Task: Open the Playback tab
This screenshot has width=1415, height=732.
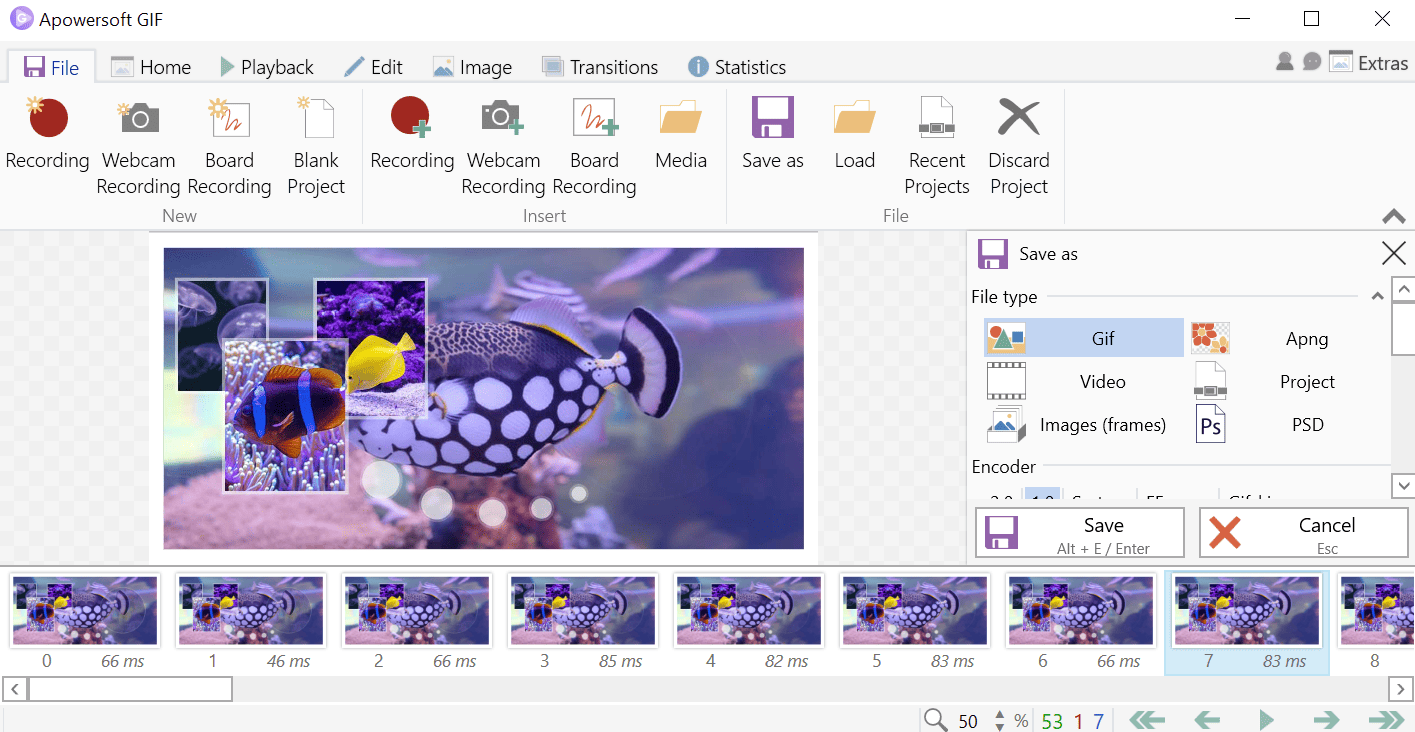Action: [x=266, y=67]
